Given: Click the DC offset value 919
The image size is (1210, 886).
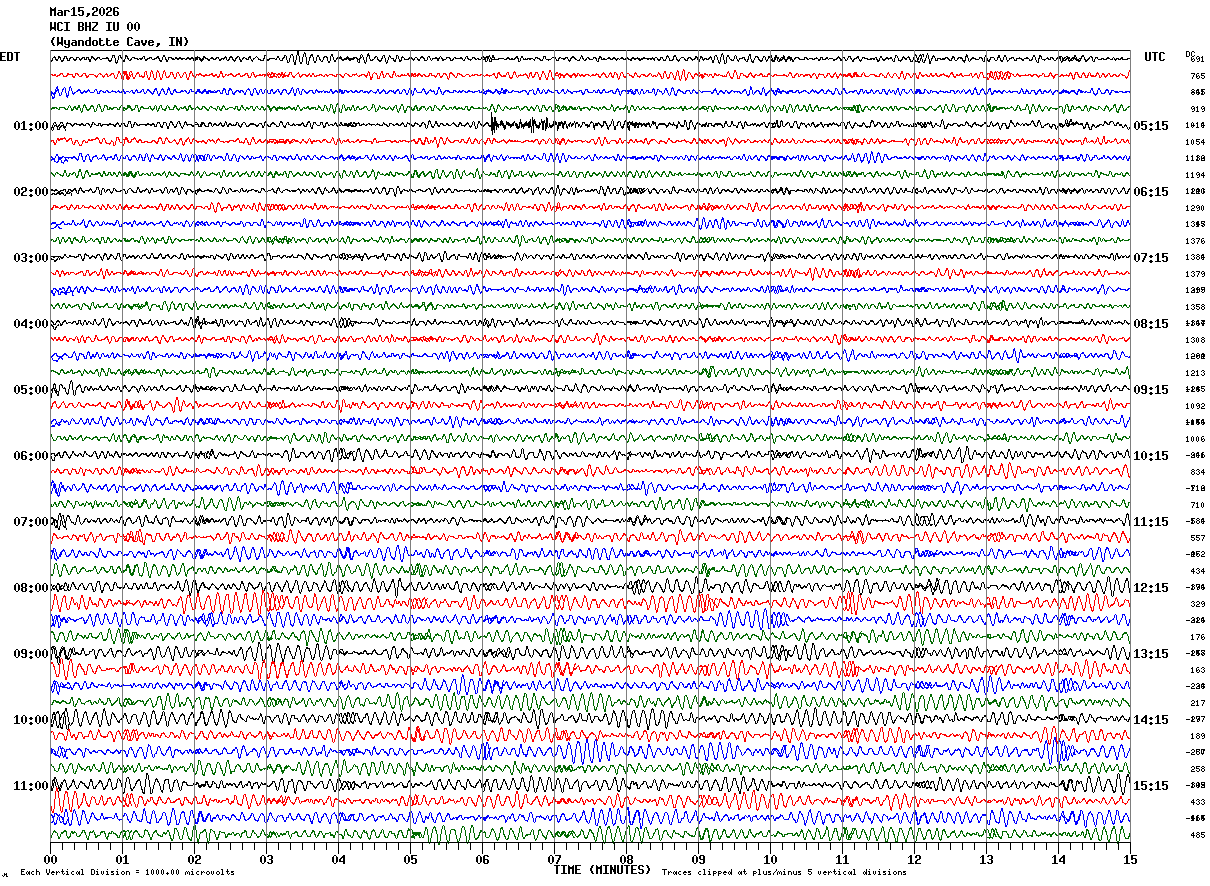Looking at the screenshot, I should click(x=1197, y=109).
